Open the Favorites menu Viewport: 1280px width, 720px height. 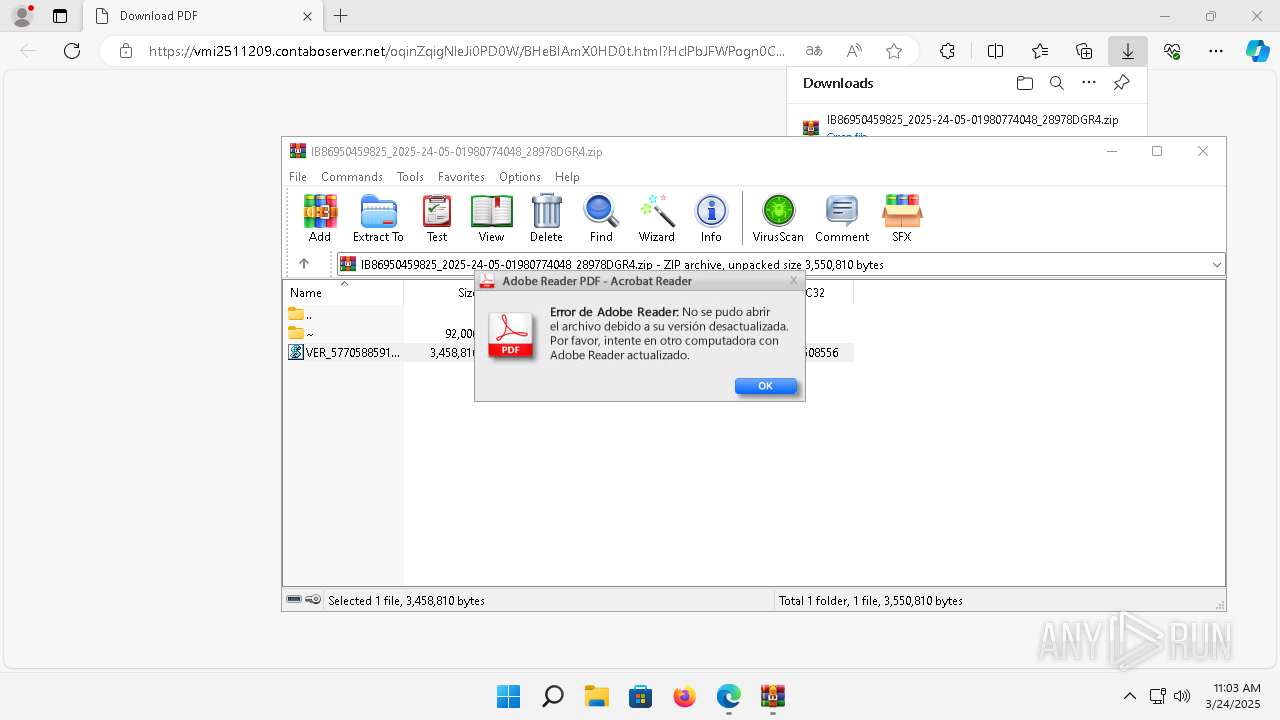[x=461, y=177]
